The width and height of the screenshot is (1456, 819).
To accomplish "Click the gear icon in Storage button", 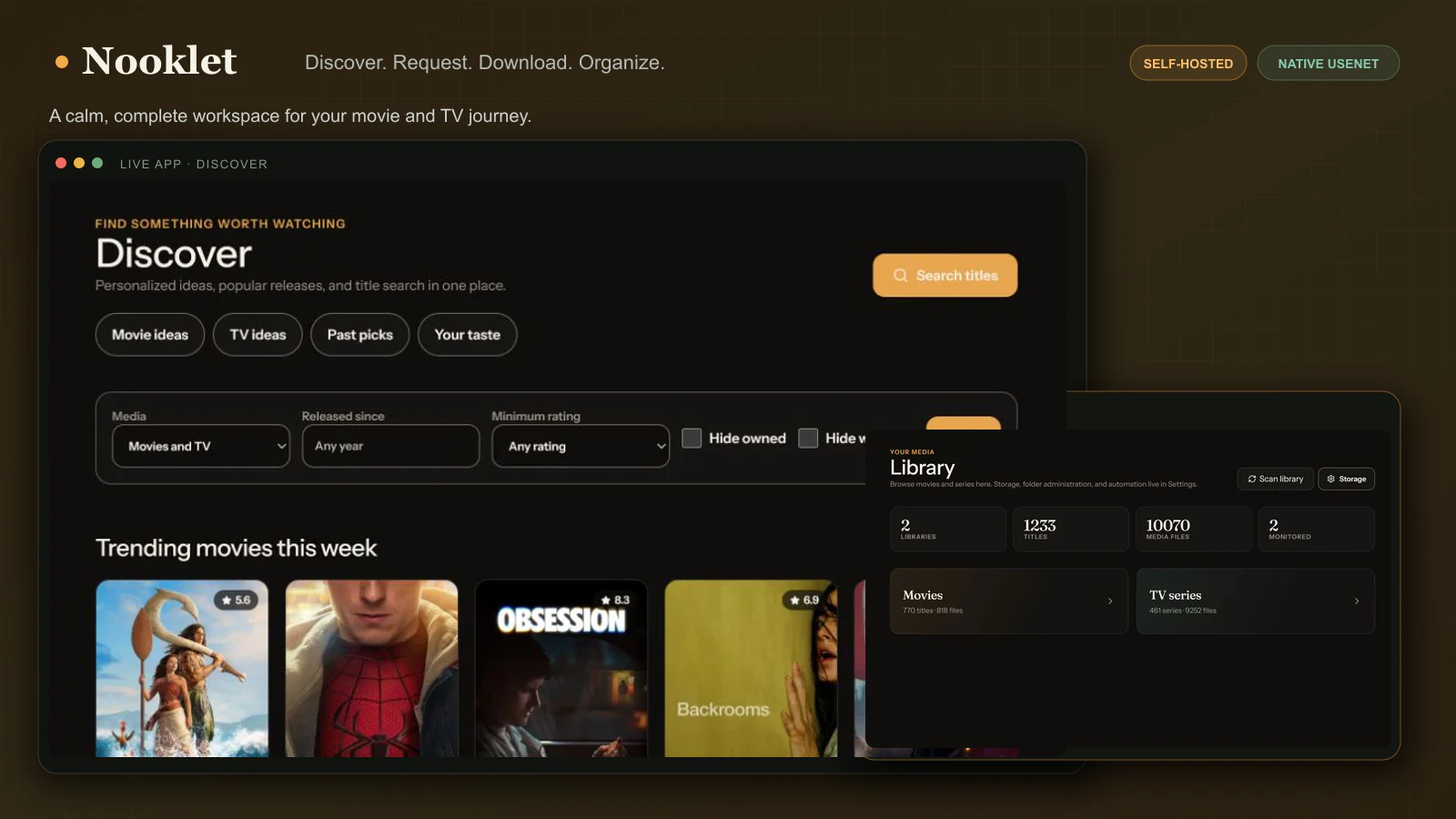I will (1330, 479).
